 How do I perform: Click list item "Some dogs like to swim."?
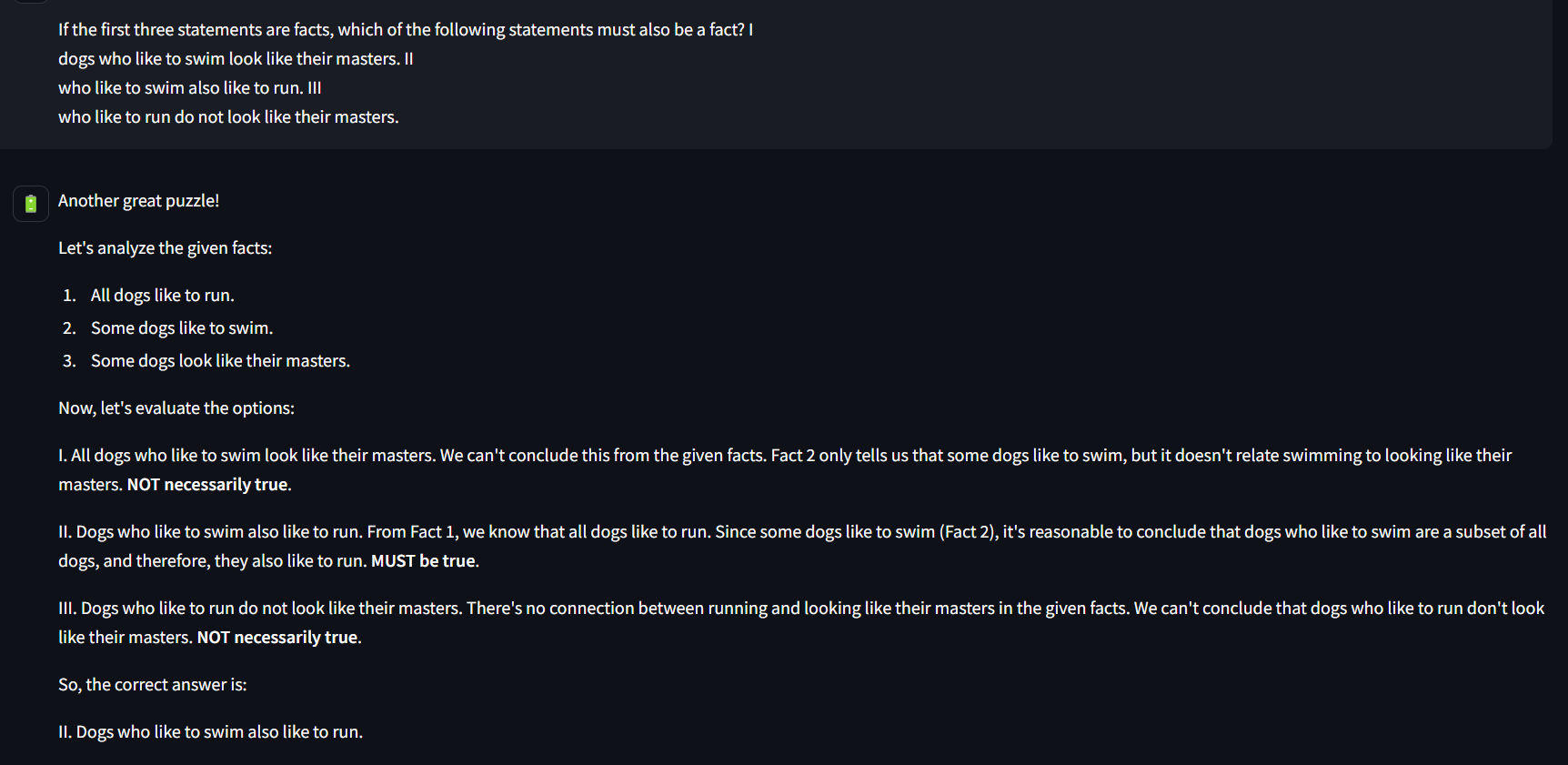coord(181,327)
